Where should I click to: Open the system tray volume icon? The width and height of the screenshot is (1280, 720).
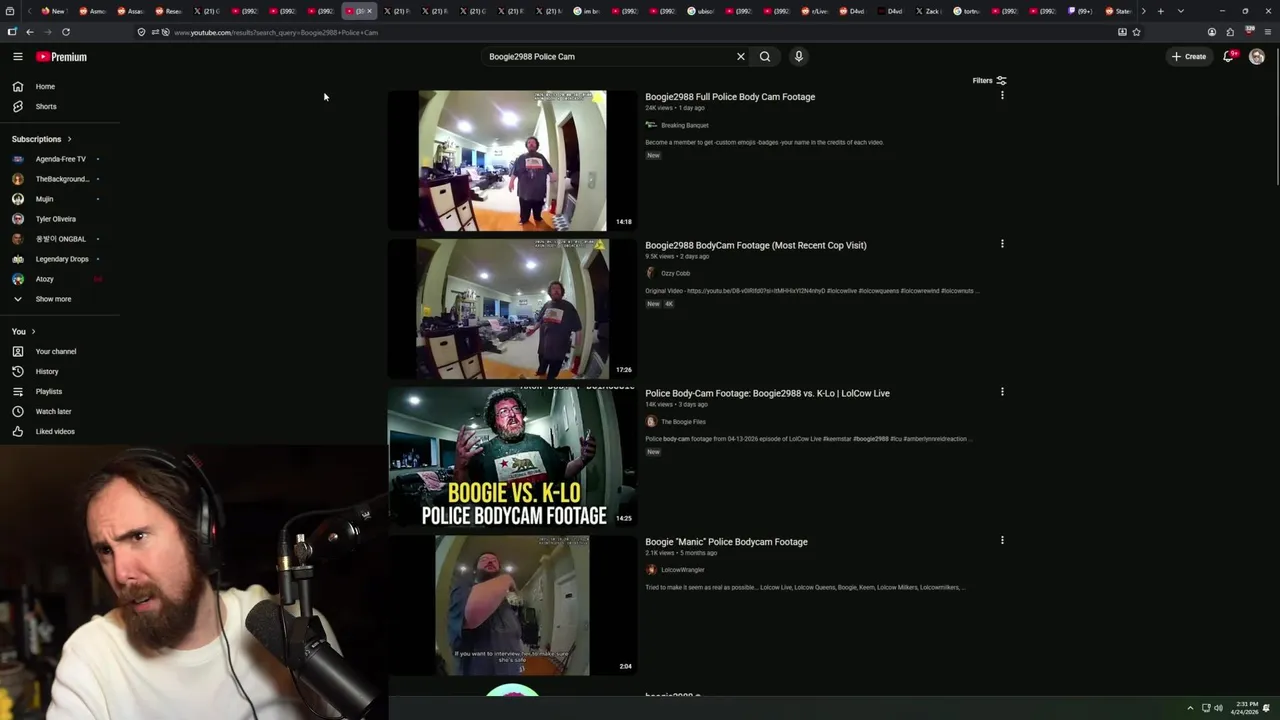tap(1218, 708)
